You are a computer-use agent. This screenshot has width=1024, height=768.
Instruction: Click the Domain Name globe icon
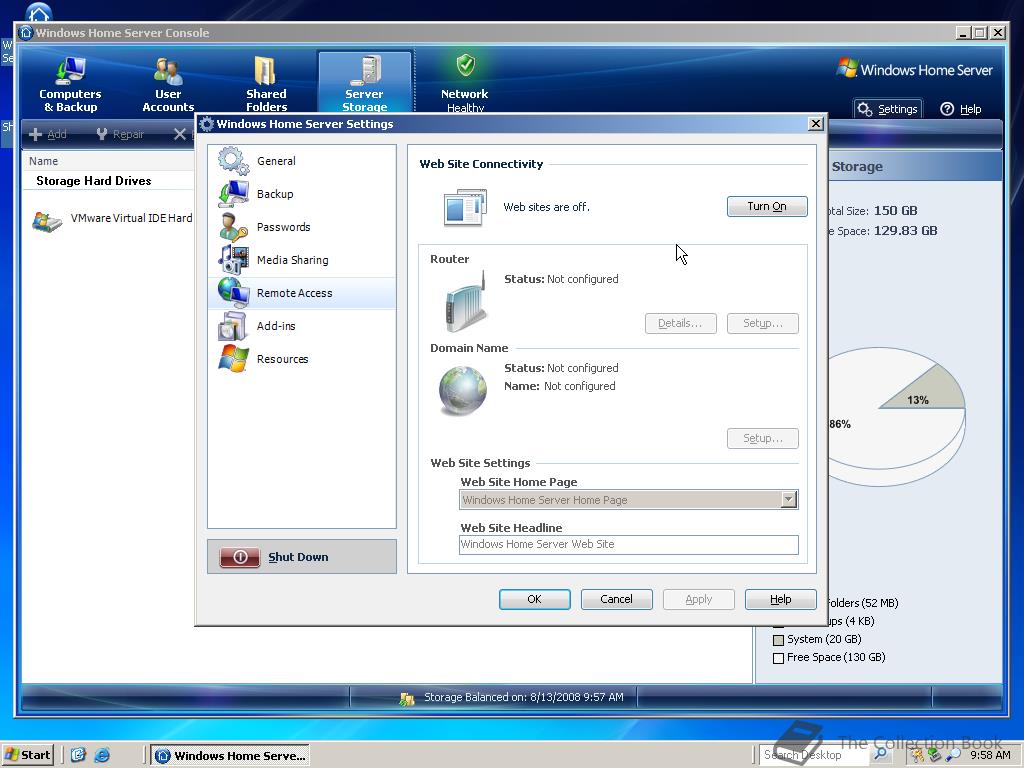click(x=462, y=391)
